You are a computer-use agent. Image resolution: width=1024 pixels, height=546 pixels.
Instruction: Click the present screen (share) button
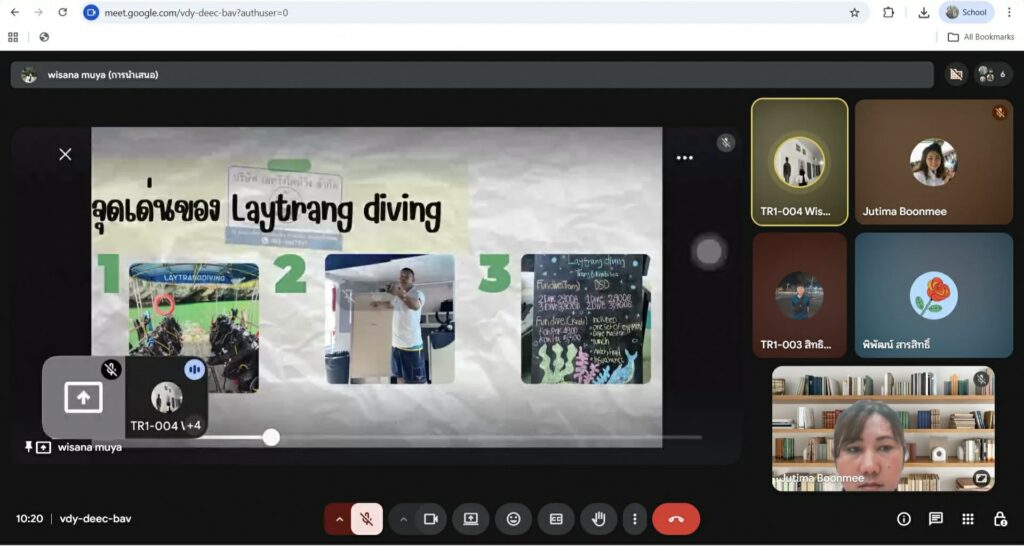tap(470, 519)
